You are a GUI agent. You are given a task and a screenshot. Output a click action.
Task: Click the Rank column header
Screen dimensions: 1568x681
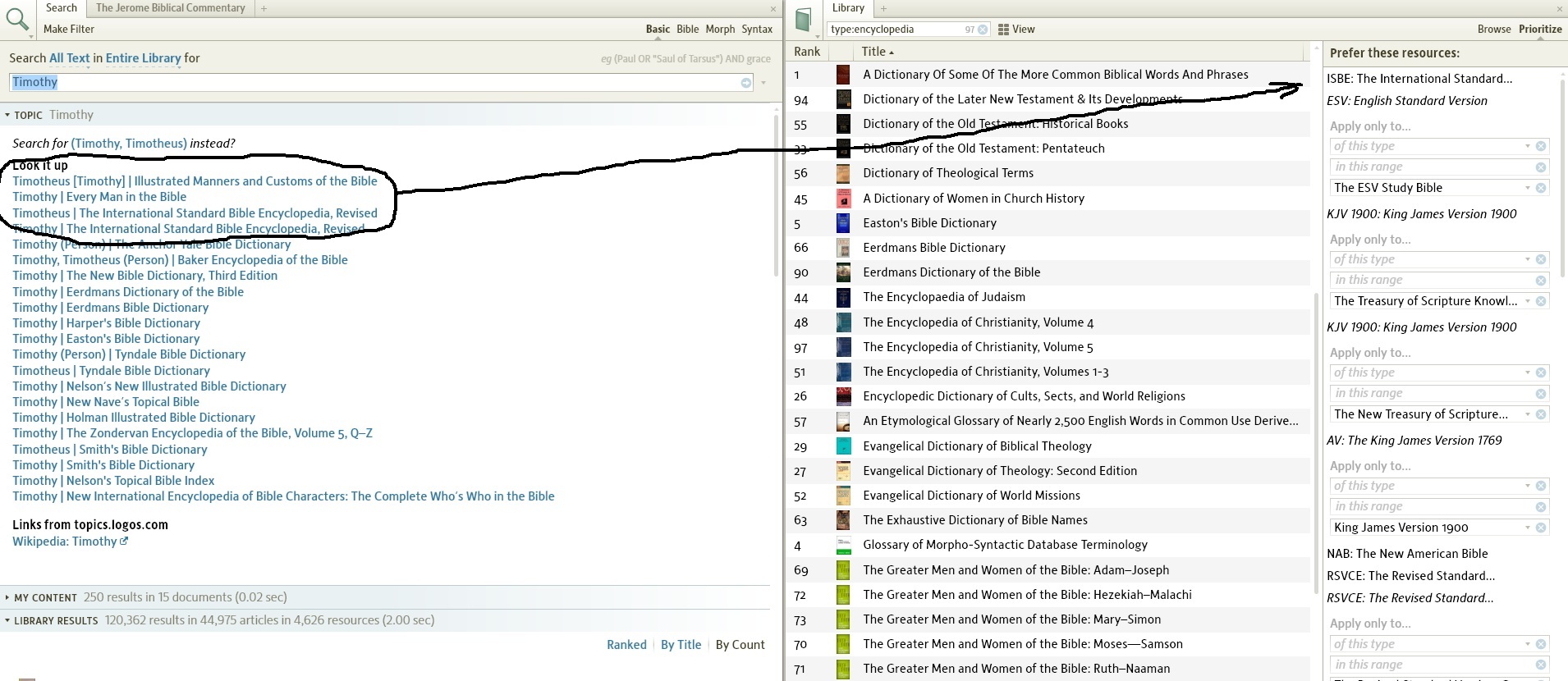pos(807,52)
